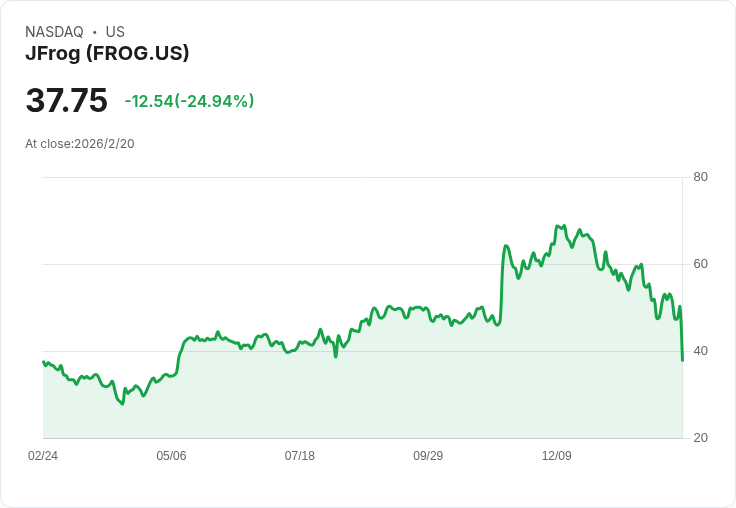The width and height of the screenshot is (736, 508).
Task: Click the 20 price axis label
Action: (x=701, y=438)
